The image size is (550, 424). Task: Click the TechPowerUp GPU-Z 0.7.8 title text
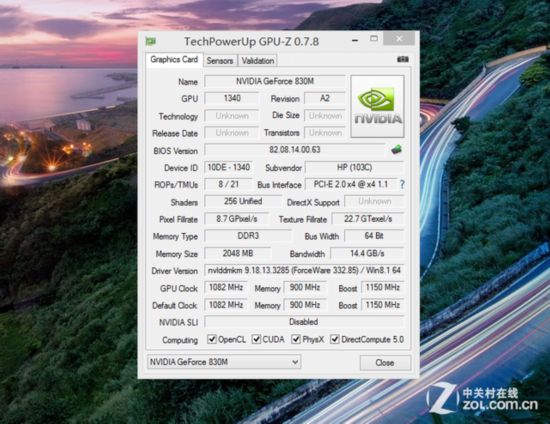click(251, 42)
